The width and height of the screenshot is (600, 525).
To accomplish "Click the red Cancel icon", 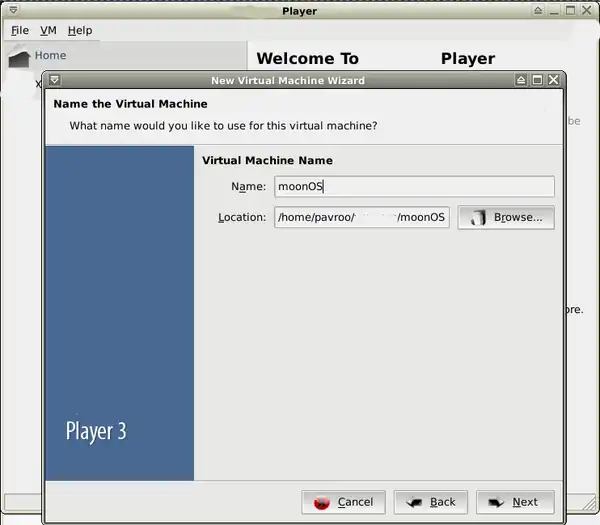I will pos(322,502).
